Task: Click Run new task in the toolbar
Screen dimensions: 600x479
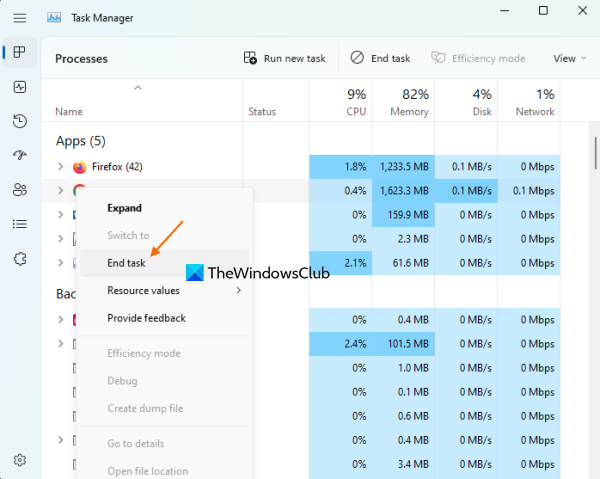Action: tap(285, 58)
